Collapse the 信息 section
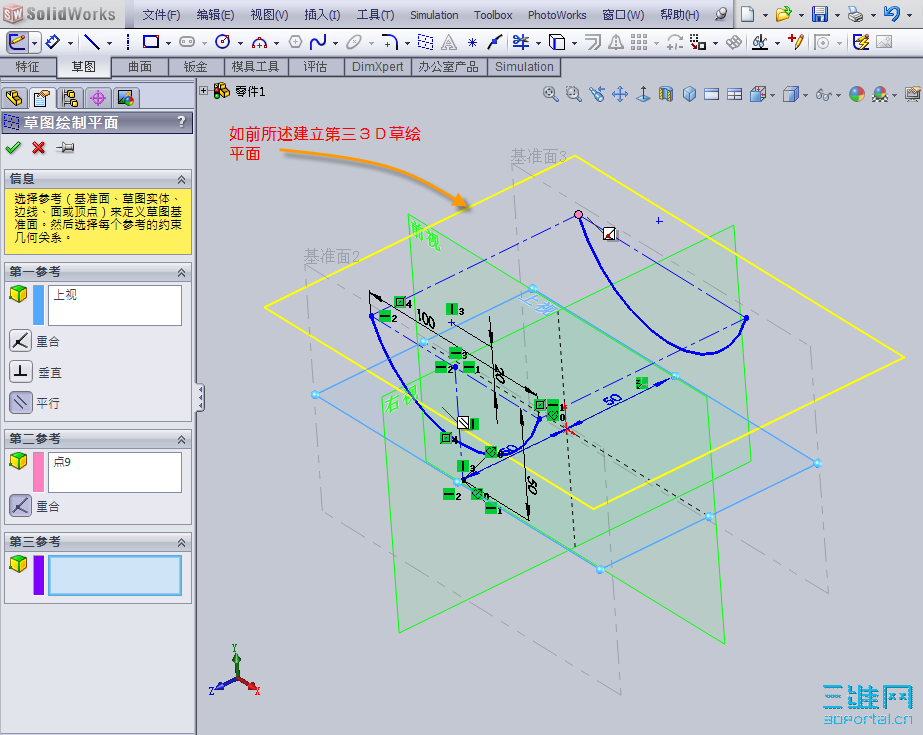 tap(181, 179)
